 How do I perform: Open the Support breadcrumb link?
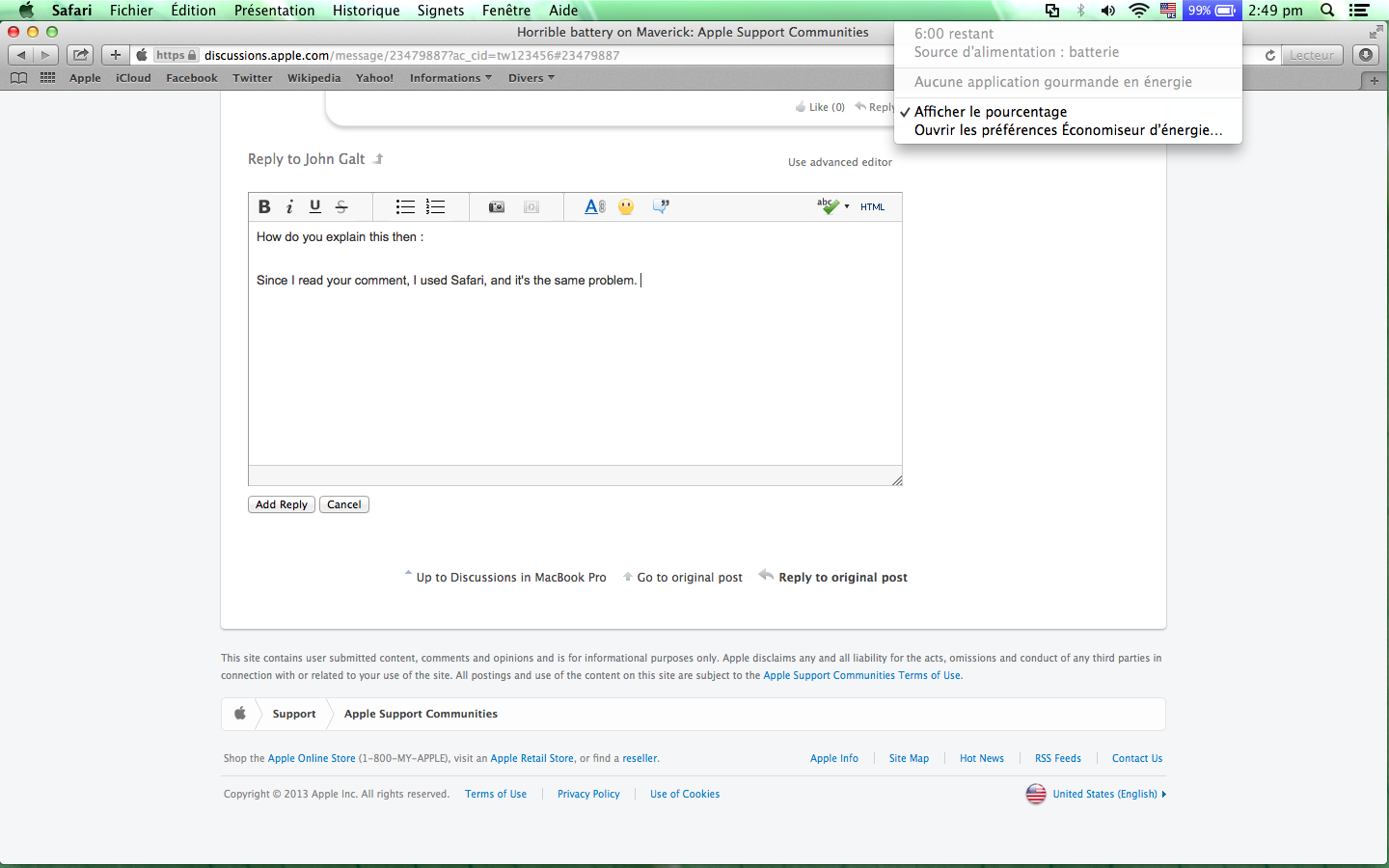[294, 714]
